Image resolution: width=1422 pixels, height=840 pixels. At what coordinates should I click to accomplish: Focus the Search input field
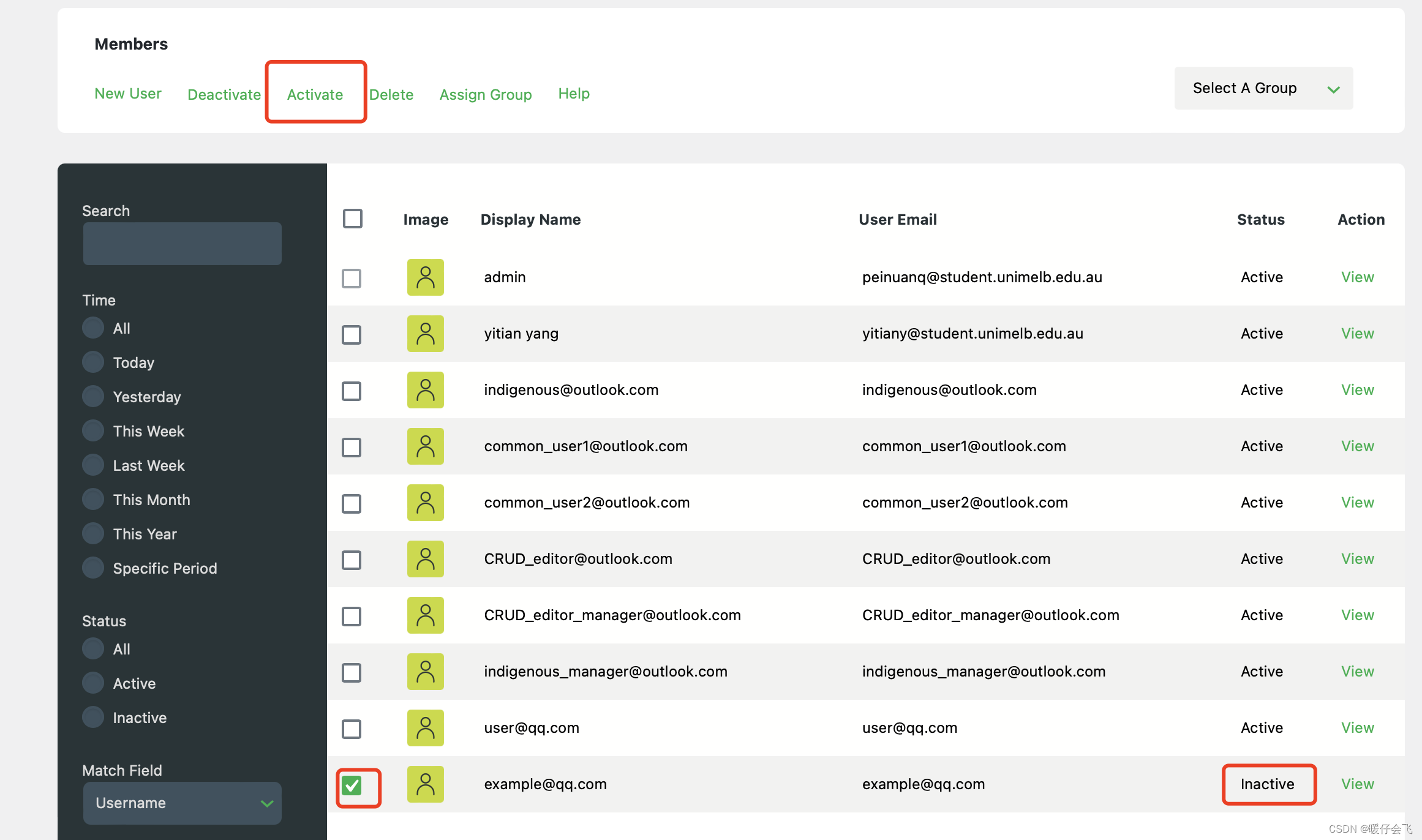[182, 244]
